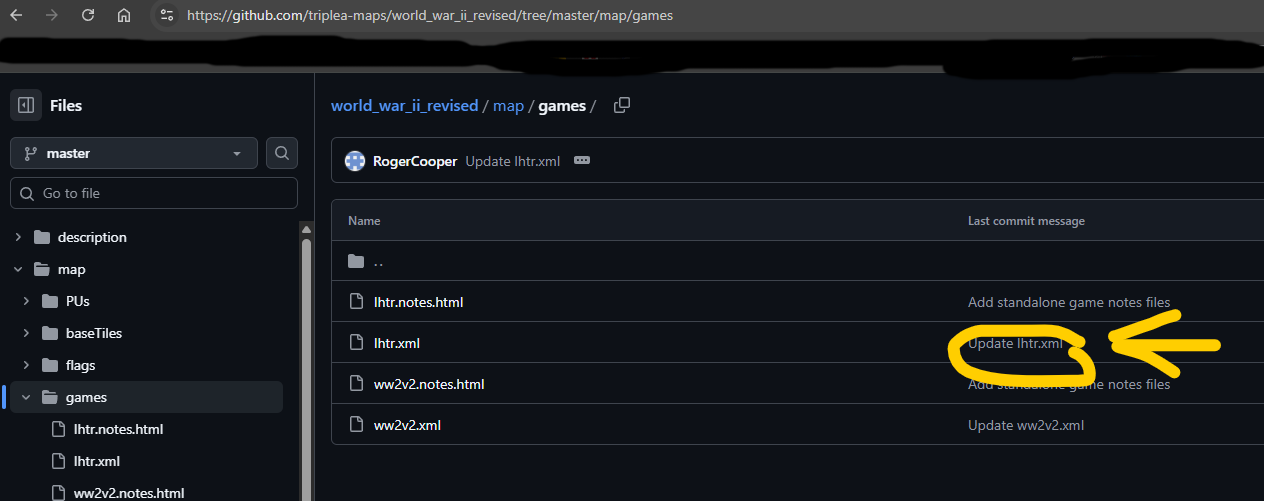1264x501 pixels.
Task: Click the sidebar tree scrollbar
Action: (x=307, y=368)
